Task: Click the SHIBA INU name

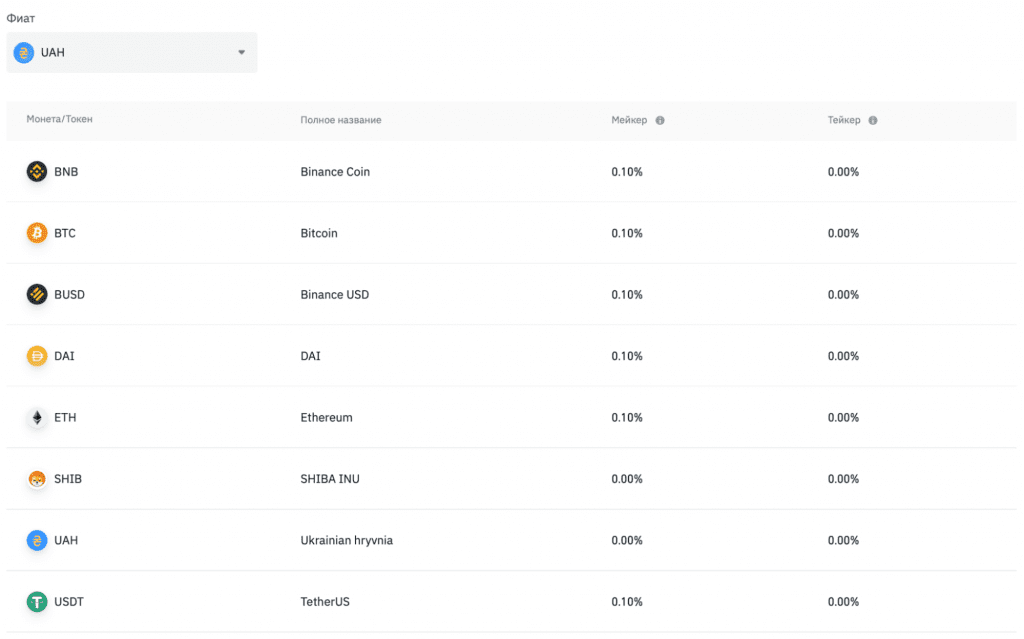Action: coord(330,479)
